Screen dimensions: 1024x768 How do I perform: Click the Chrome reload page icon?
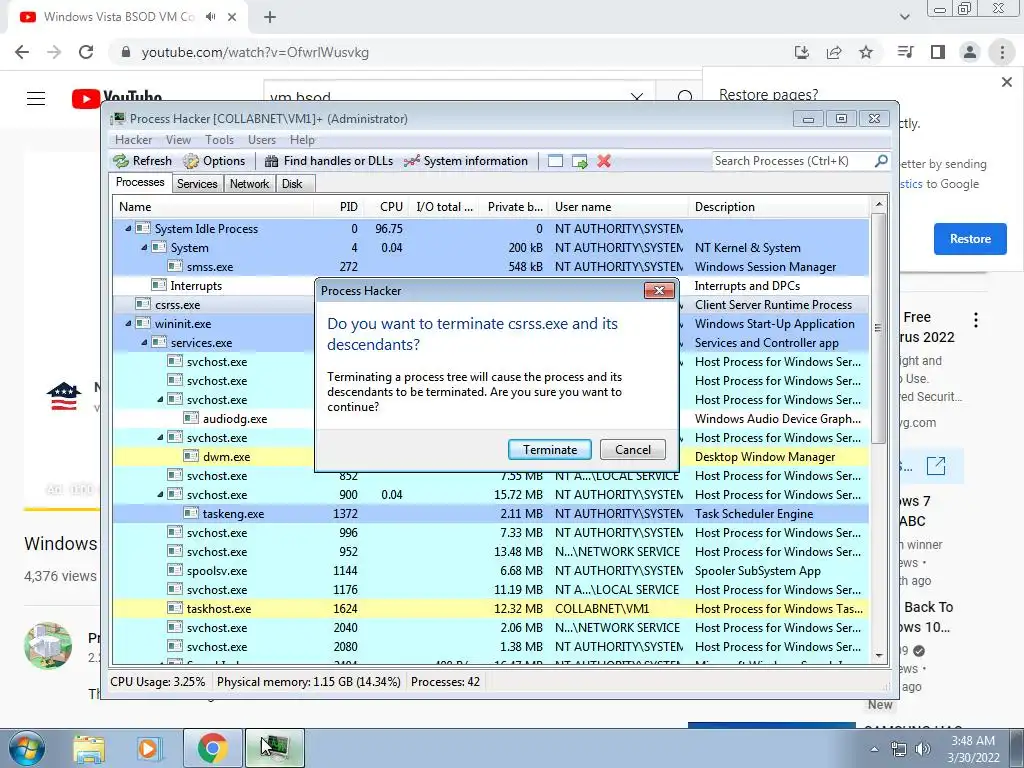(86, 52)
